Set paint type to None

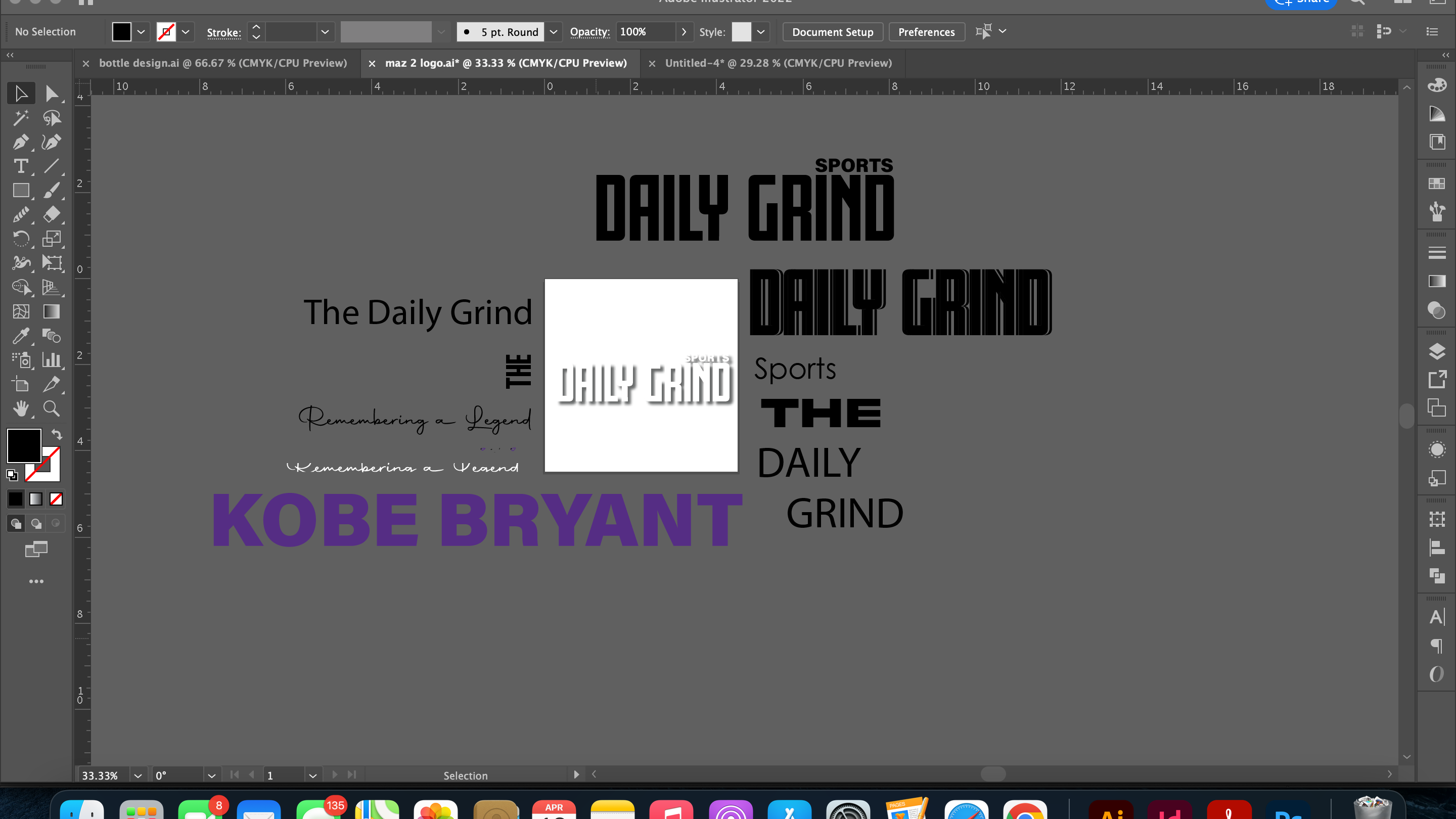pos(56,498)
